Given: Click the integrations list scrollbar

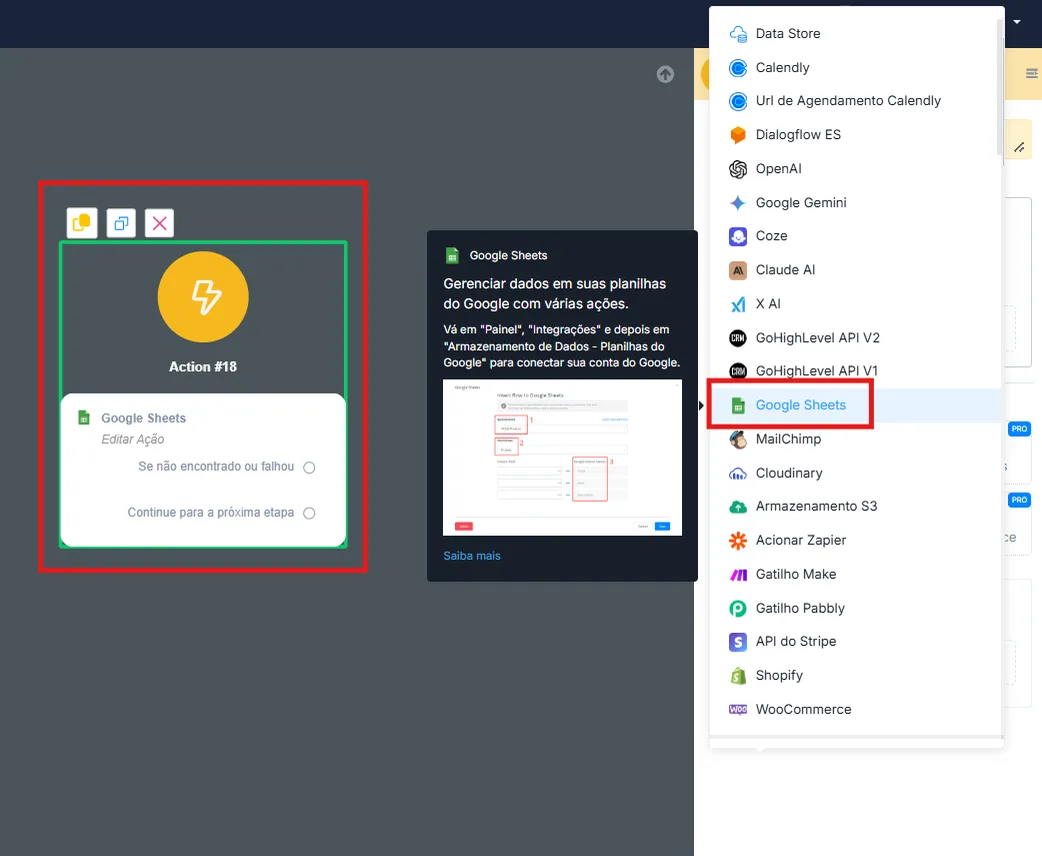Looking at the screenshot, I should coord(999,86).
